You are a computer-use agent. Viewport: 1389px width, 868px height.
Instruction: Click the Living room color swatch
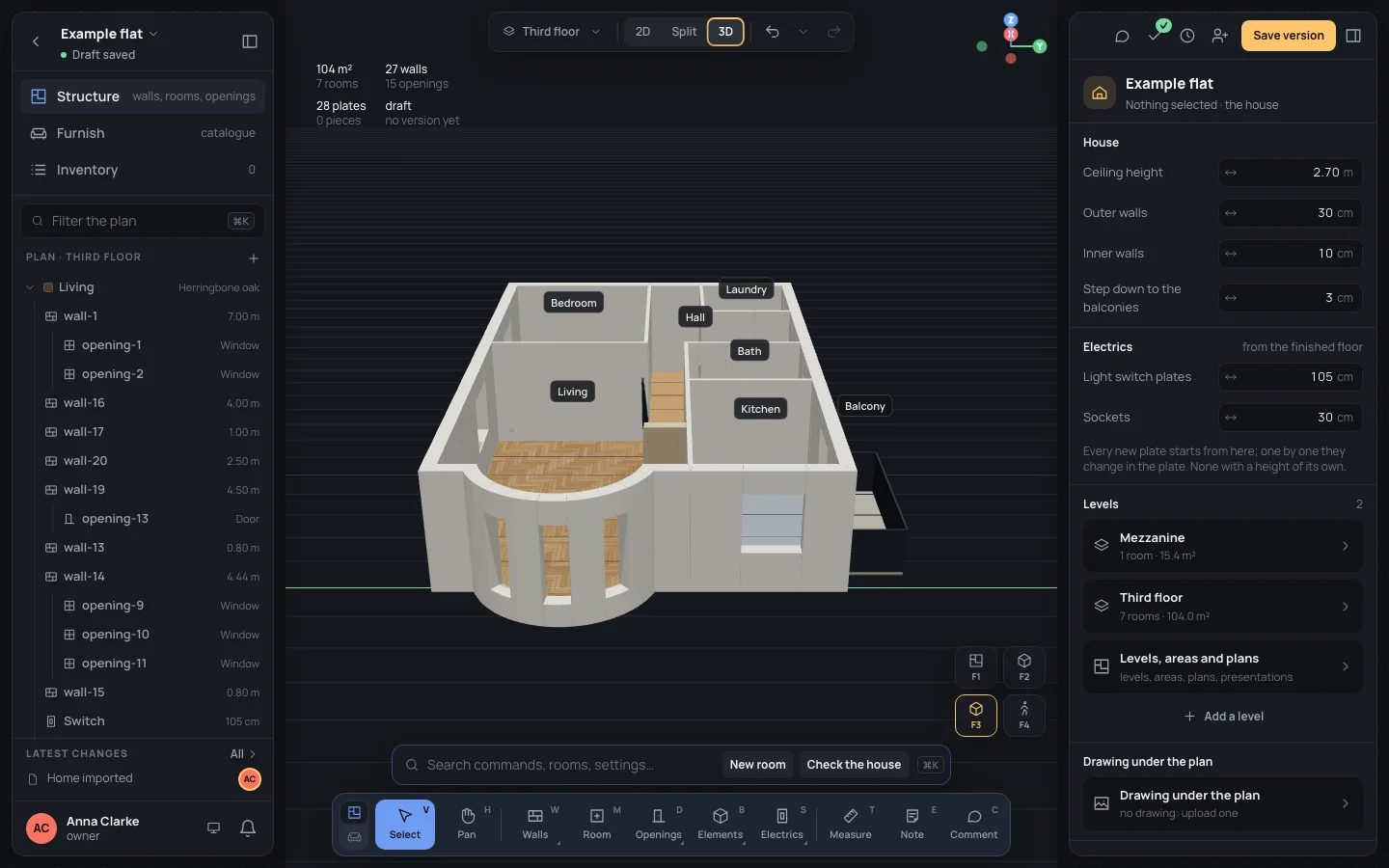[x=48, y=287]
